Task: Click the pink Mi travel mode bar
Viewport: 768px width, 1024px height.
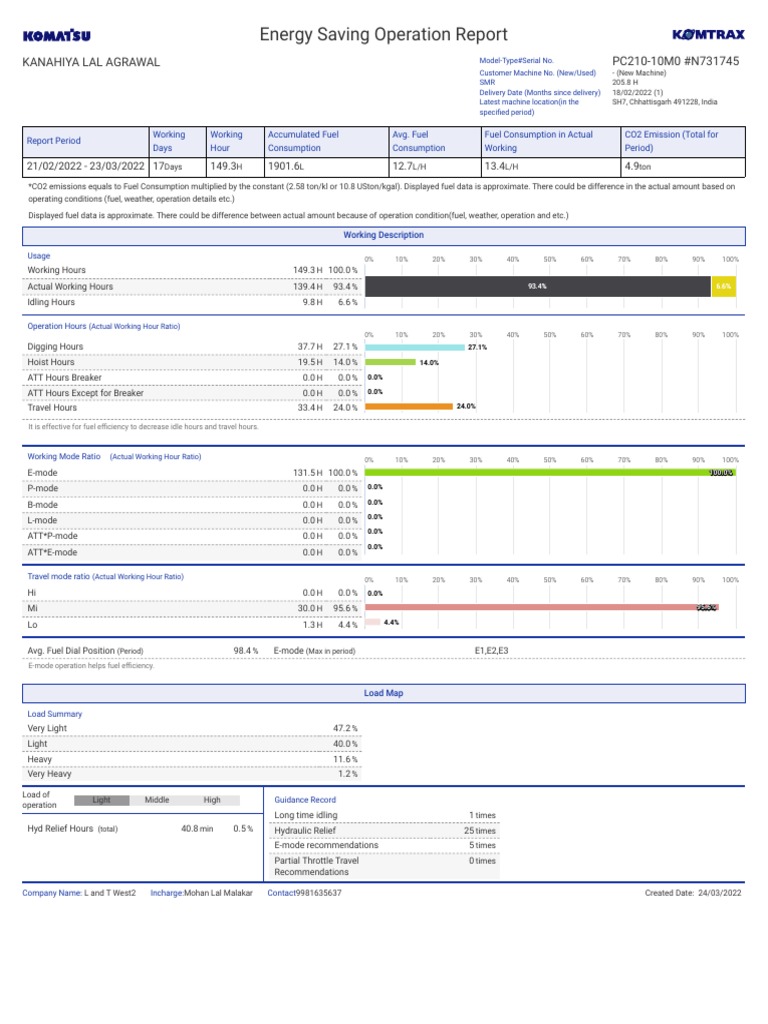Action: (541, 607)
